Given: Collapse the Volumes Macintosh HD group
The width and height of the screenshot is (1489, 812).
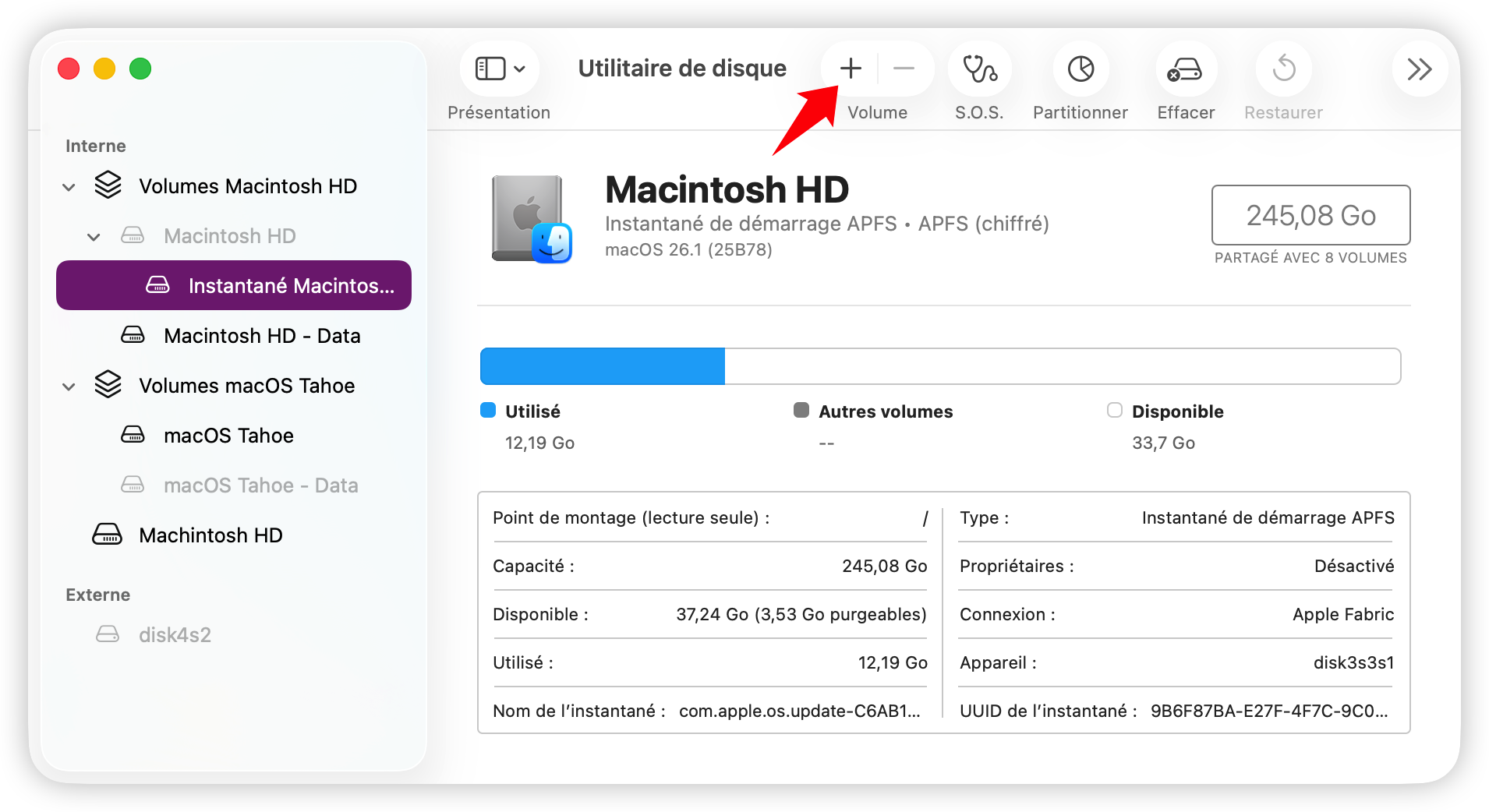Looking at the screenshot, I should click(69, 187).
